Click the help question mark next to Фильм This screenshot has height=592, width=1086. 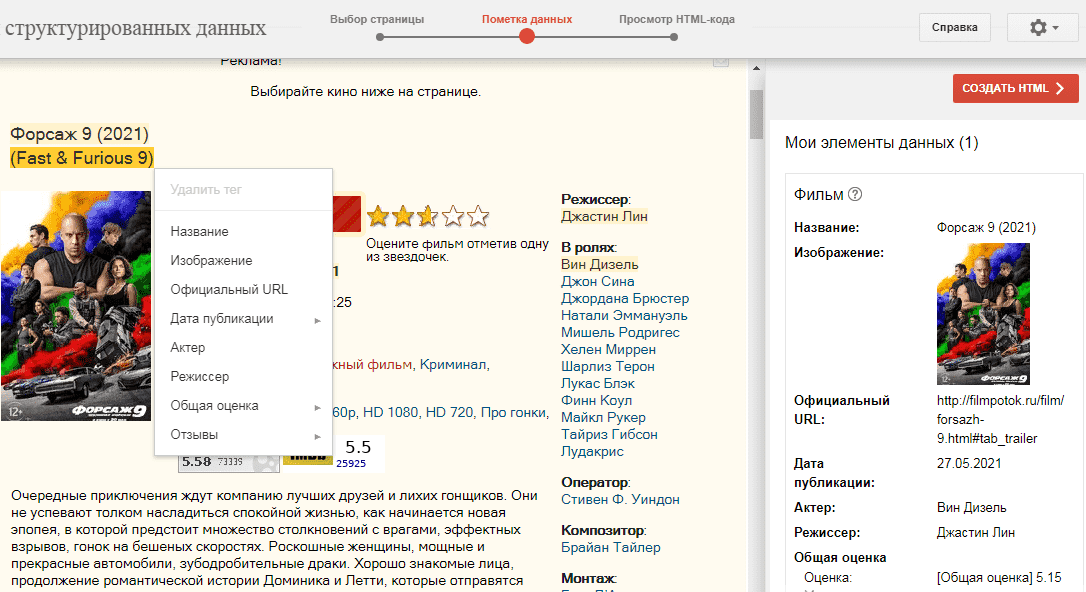[x=855, y=195]
